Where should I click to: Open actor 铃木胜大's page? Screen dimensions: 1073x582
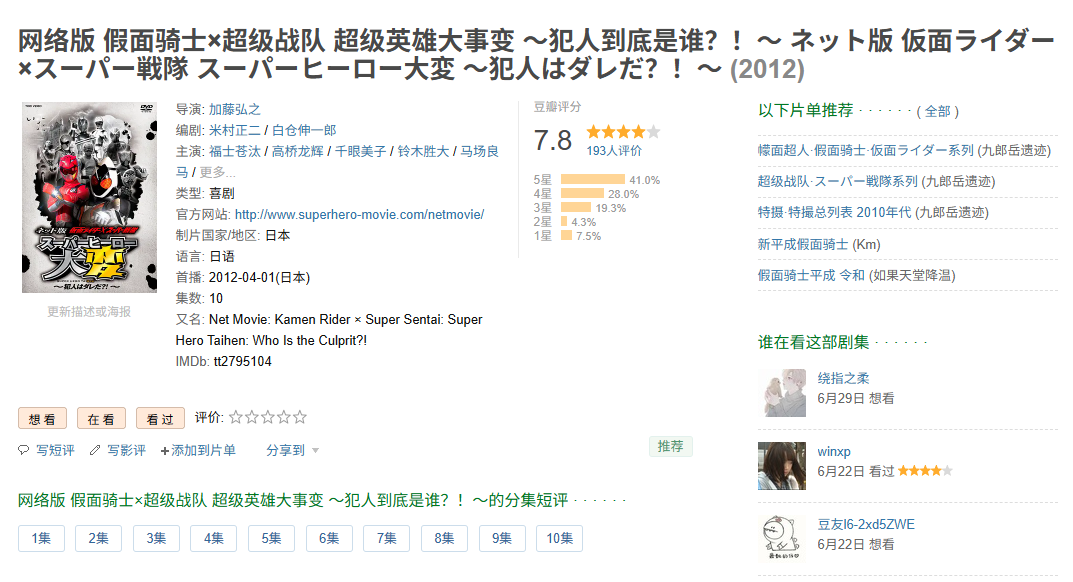click(x=424, y=151)
